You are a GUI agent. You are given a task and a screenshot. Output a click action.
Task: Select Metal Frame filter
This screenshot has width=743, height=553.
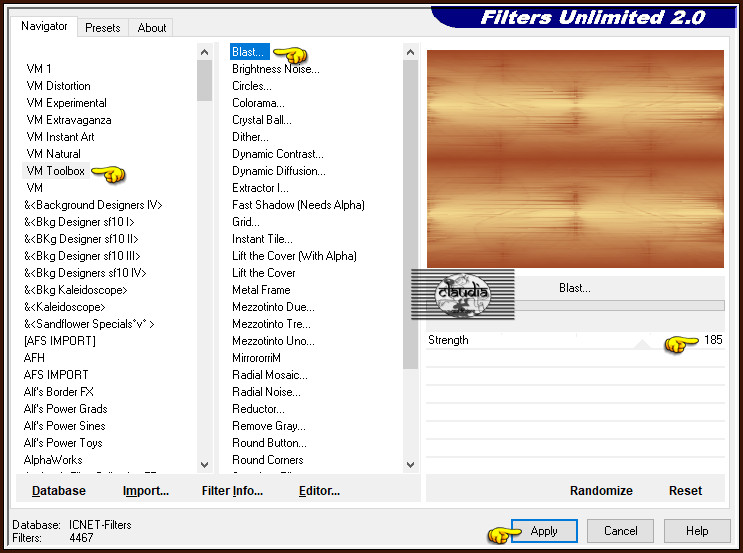[261, 290]
